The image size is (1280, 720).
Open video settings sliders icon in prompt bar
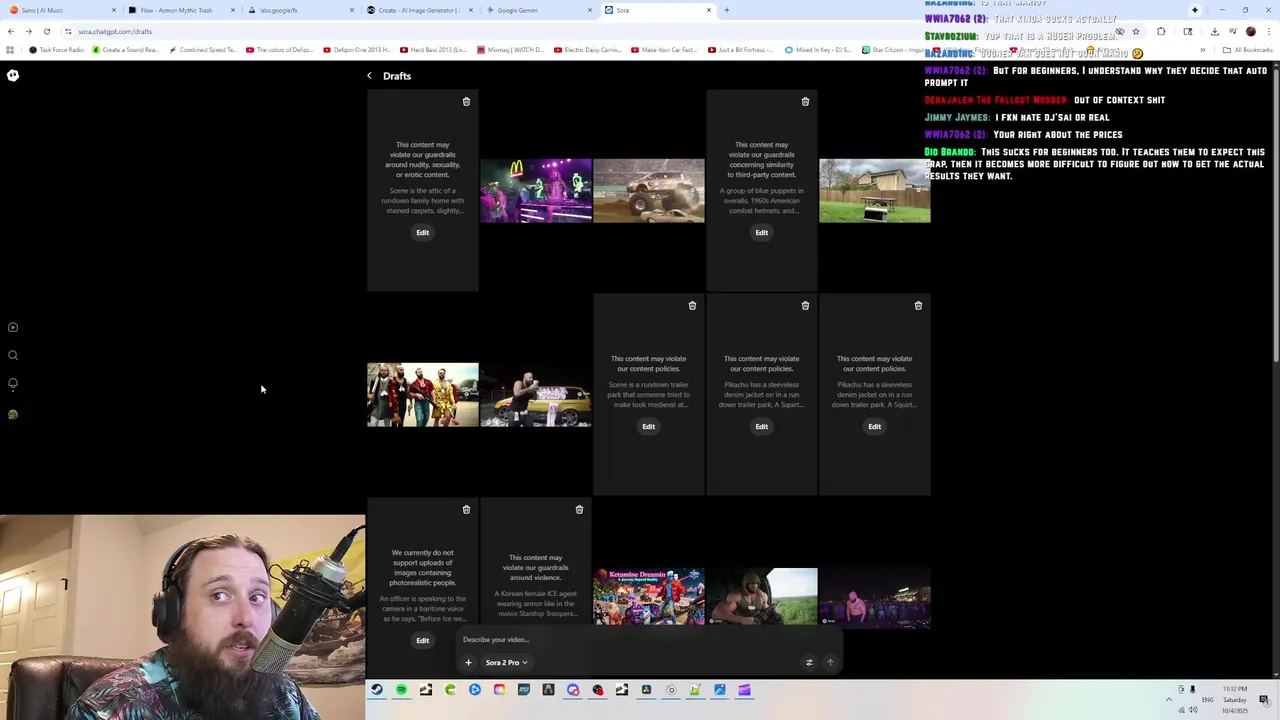(809, 662)
